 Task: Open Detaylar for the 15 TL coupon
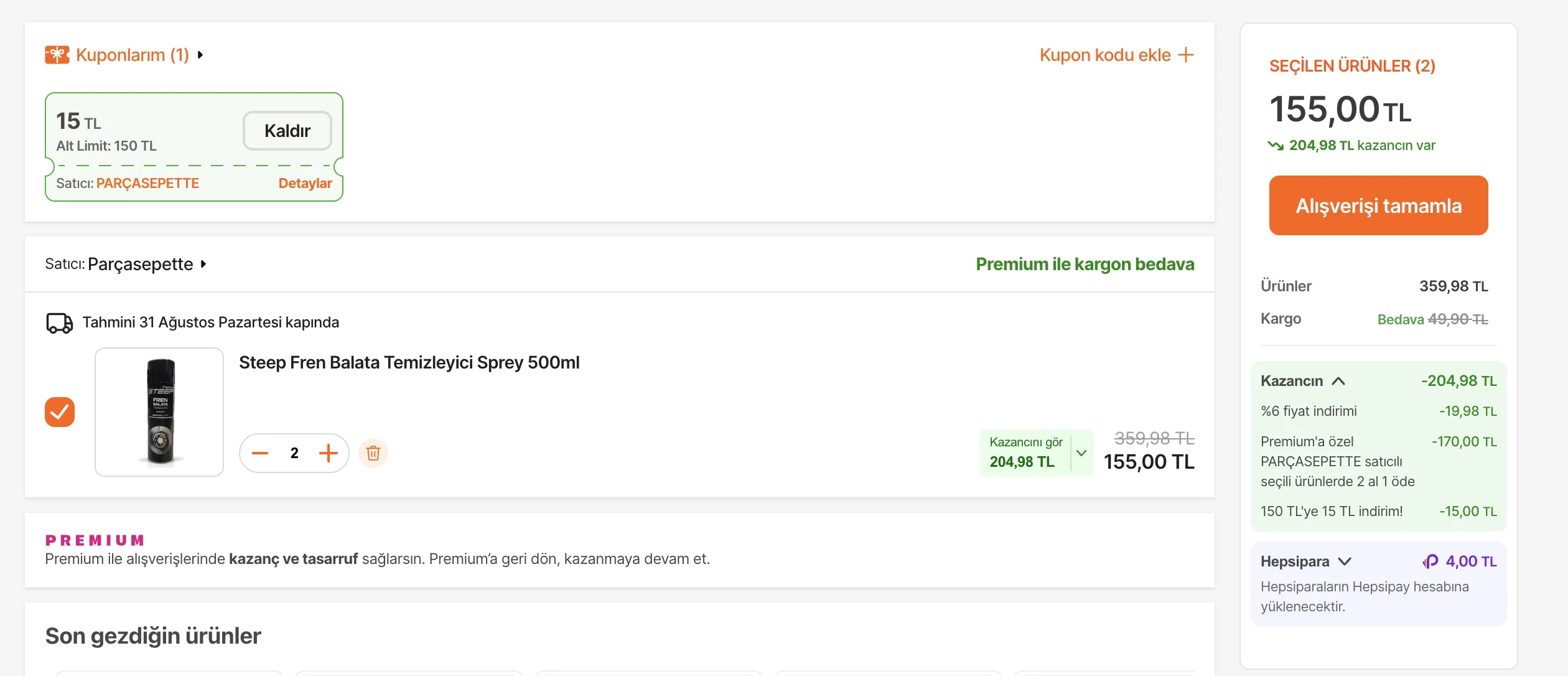(305, 183)
